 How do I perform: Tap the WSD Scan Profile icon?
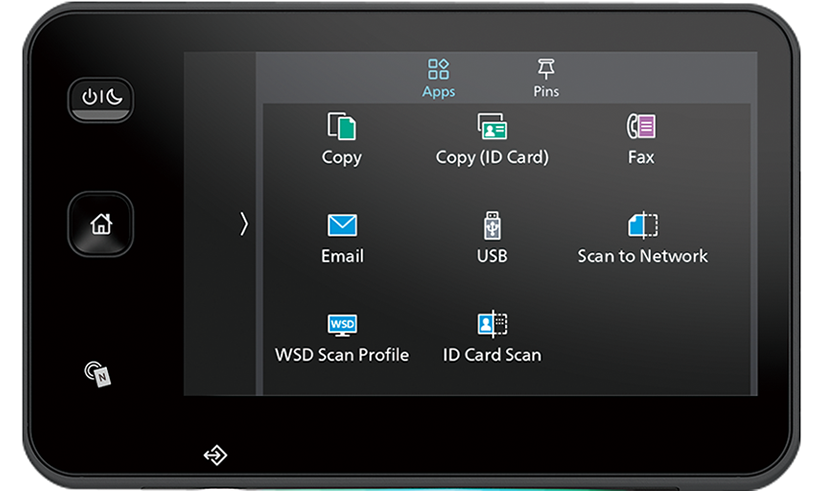(x=342, y=324)
